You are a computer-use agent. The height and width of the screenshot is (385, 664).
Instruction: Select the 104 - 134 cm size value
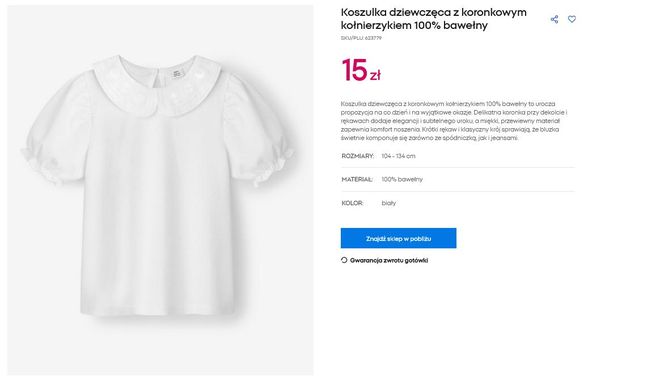pos(398,156)
